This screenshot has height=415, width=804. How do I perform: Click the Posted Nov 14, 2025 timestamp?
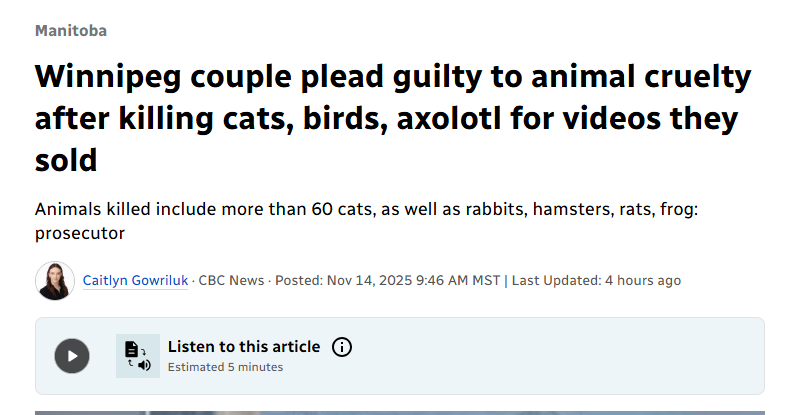coord(389,281)
